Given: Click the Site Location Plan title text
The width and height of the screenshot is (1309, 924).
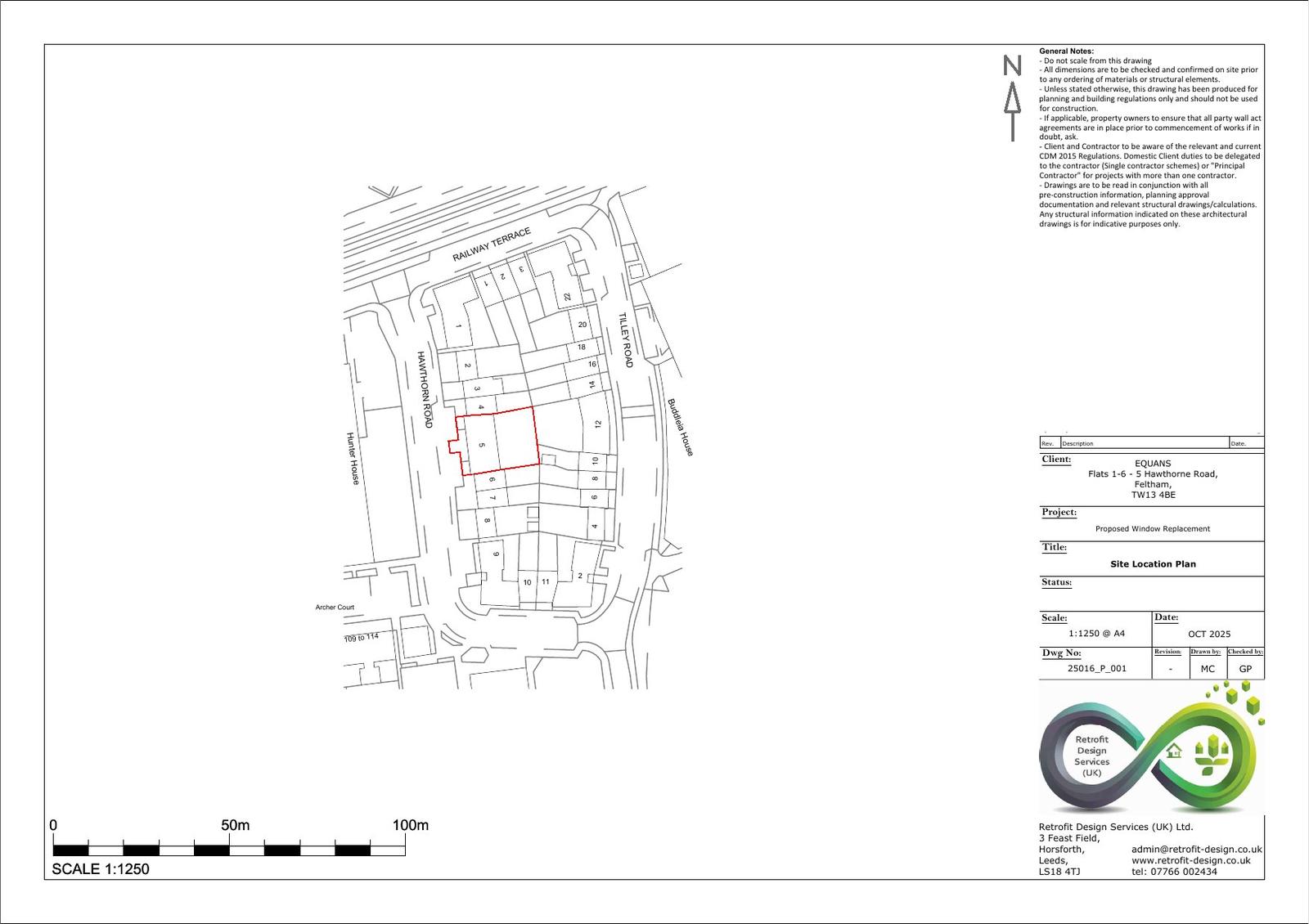Looking at the screenshot, I should 1153,563.
